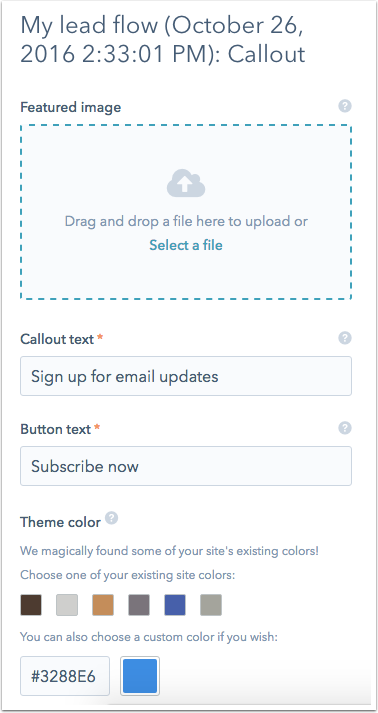378x713 pixels.
Task: Click the Button text field label
Action: click(x=55, y=429)
